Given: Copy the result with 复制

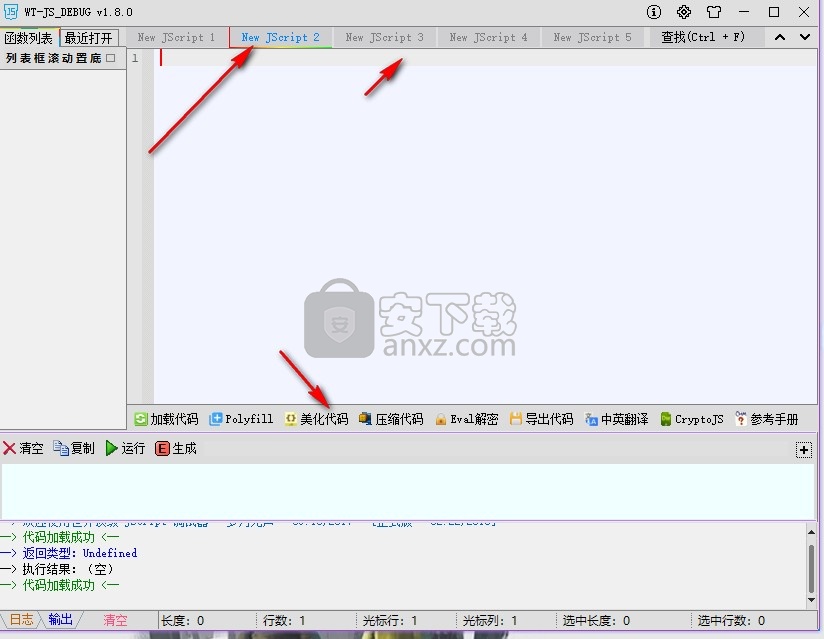Looking at the screenshot, I should [x=74, y=448].
